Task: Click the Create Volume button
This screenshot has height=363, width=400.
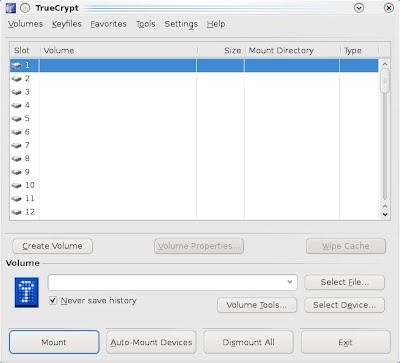Action: [x=52, y=246]
